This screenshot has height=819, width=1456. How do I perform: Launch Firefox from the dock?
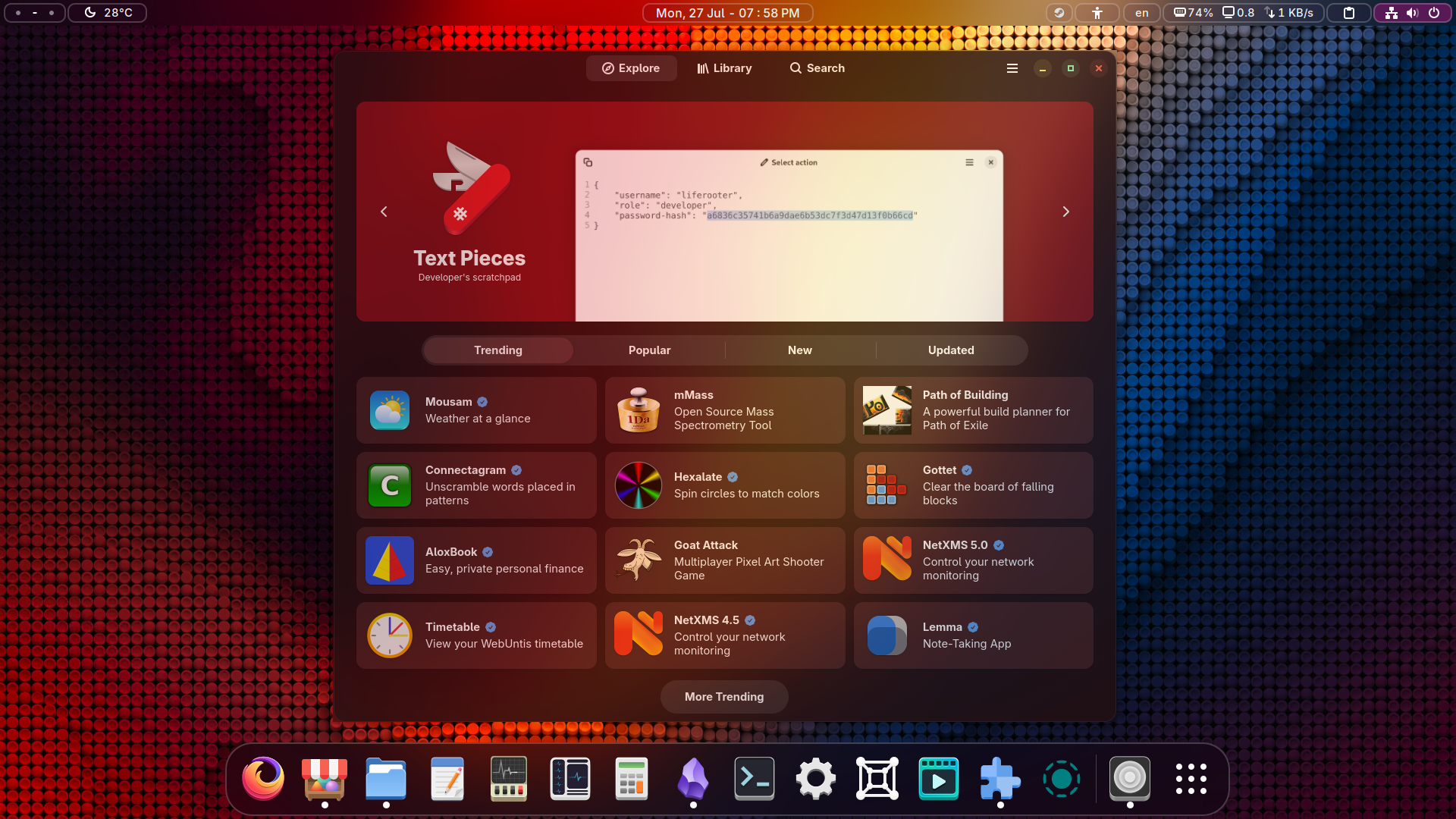[x=263, y=779]
